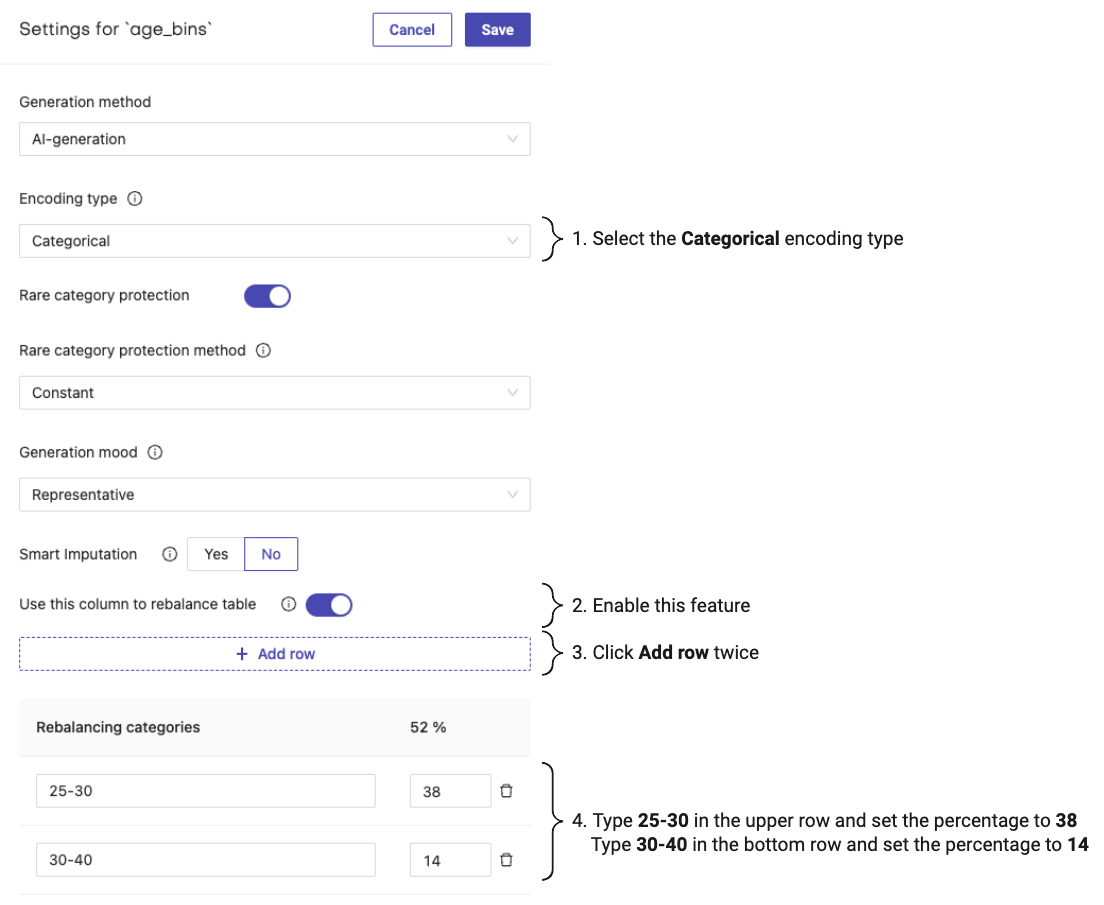1104x905 pixels.
Task: Open the Generation method dropdown
Action: click(275, 139)
